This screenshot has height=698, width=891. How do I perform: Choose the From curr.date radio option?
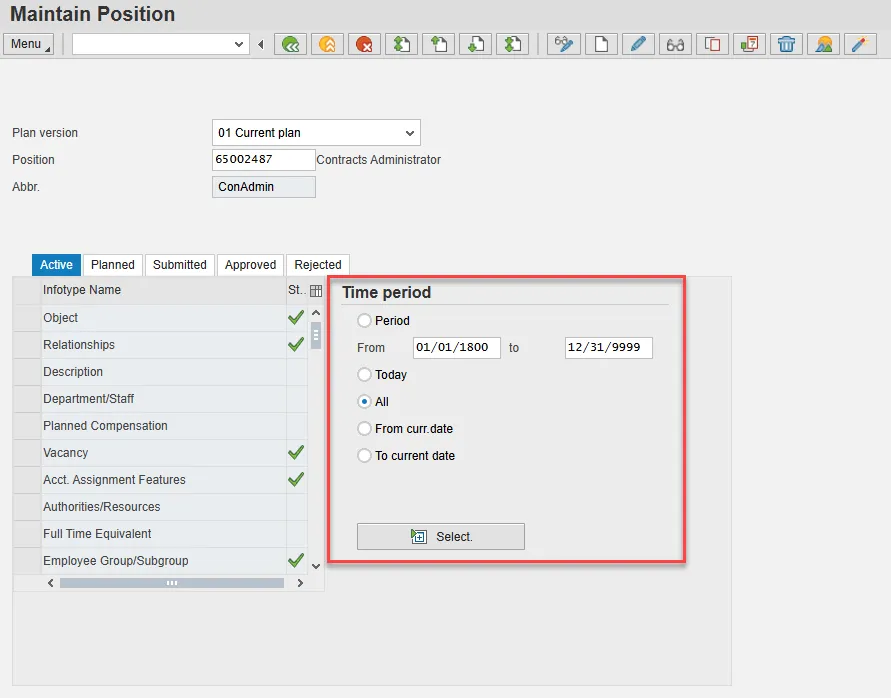364,429
